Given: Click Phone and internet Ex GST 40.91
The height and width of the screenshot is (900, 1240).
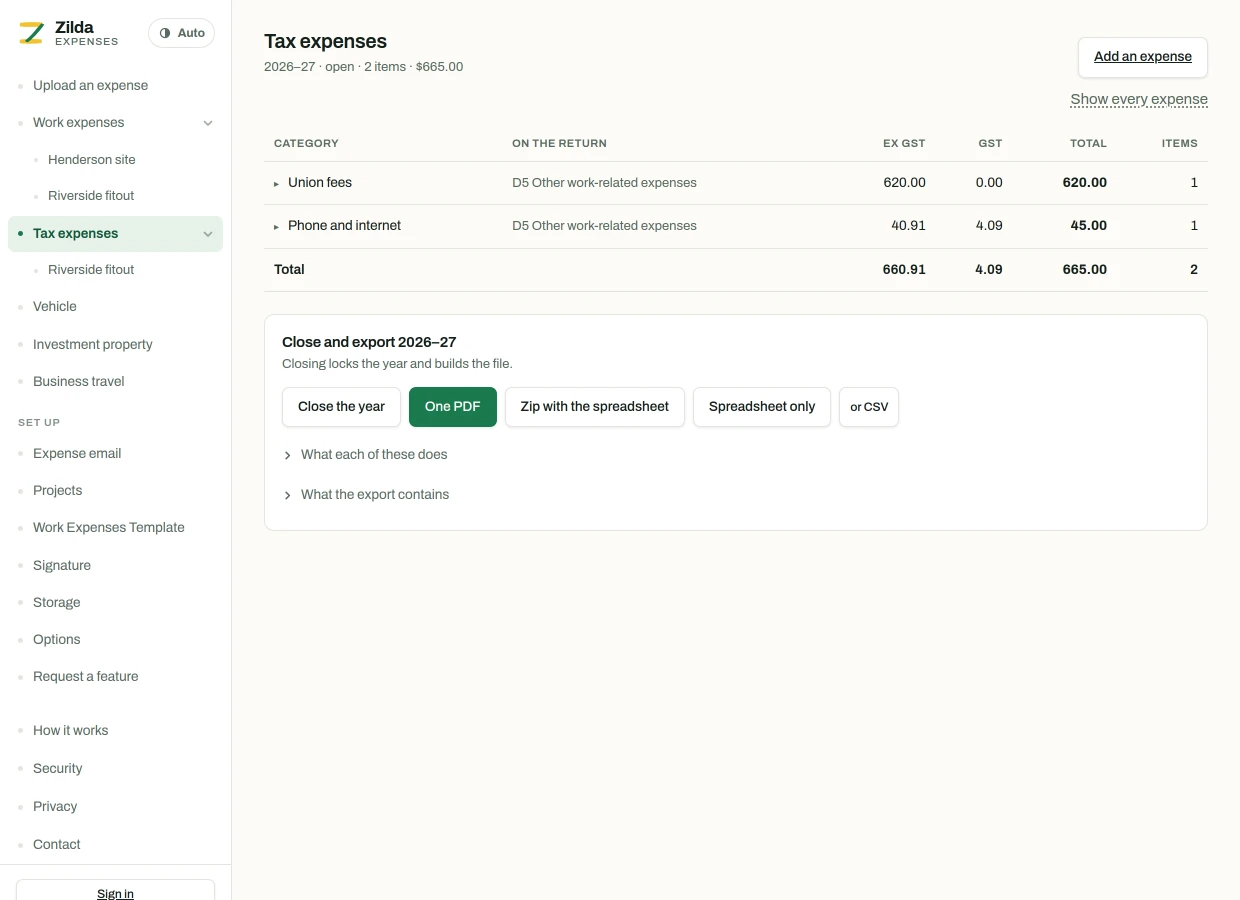Looking at the screenshot, I should (x=908, y=226).
